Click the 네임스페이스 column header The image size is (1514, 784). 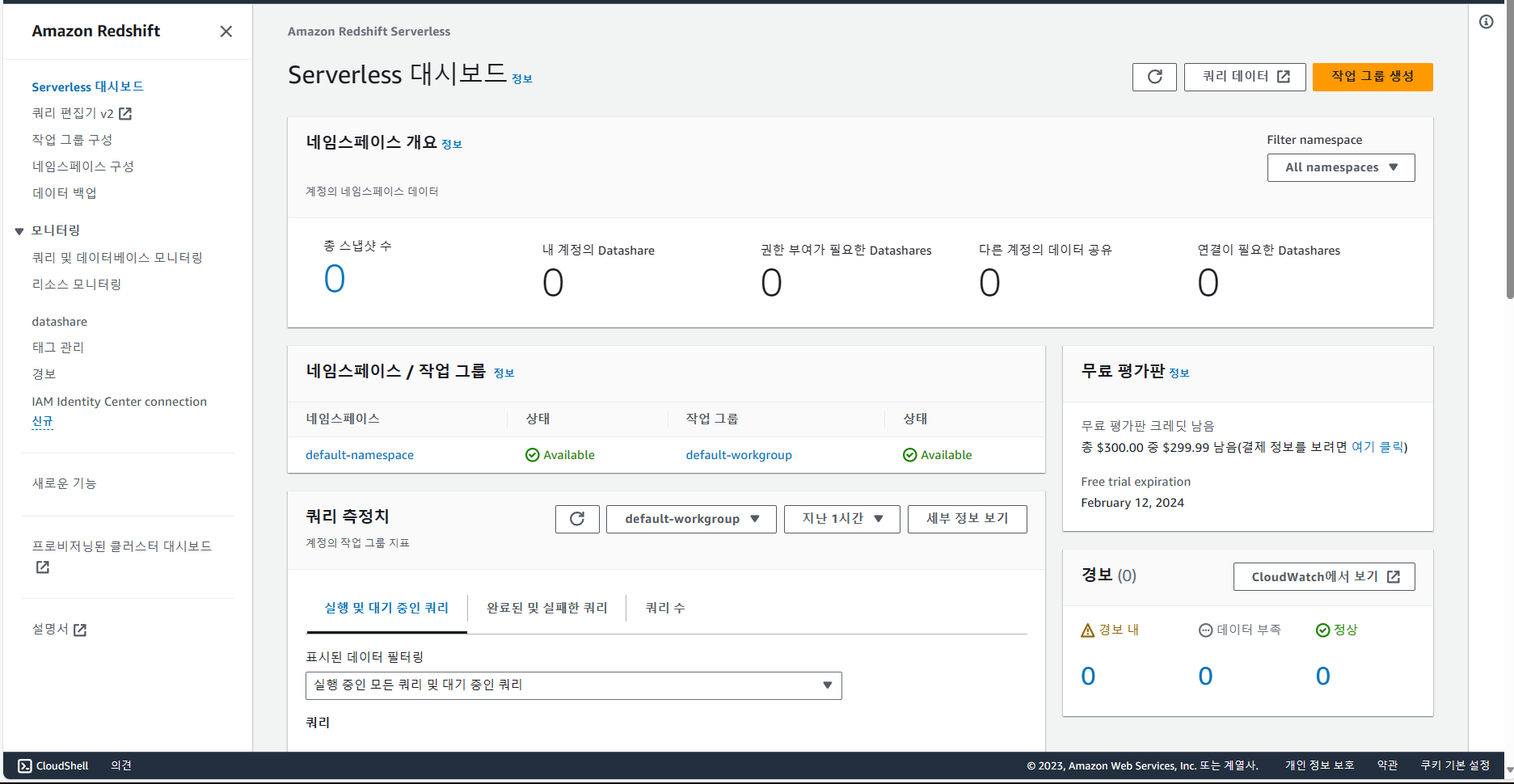tap(343, 419)
